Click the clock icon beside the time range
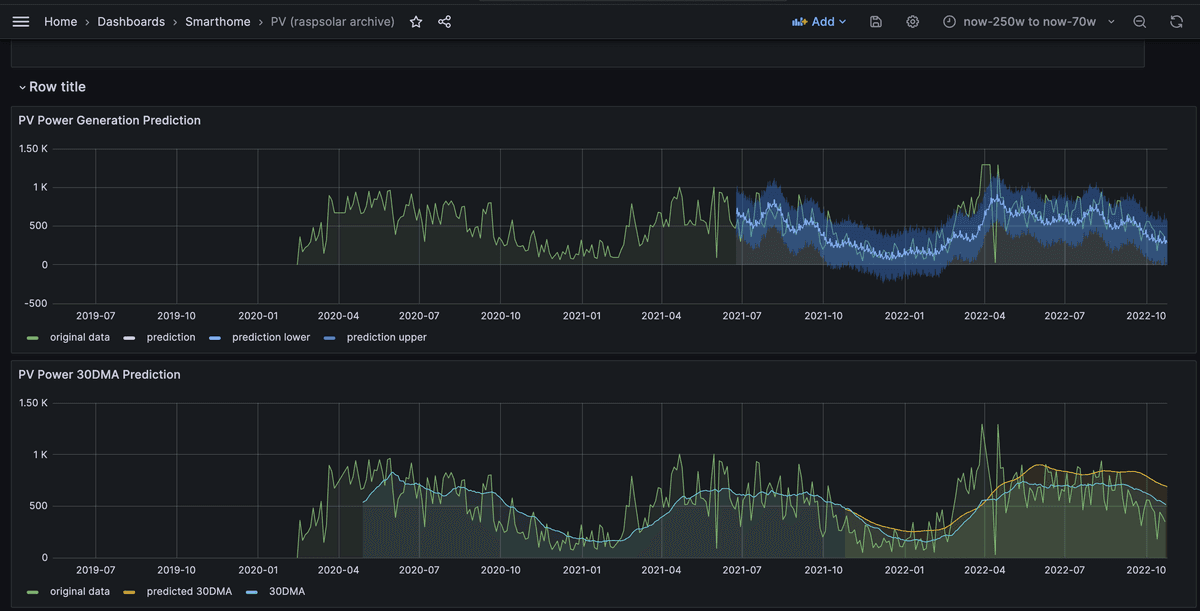 pyautogui.click(x=949, y=21)
